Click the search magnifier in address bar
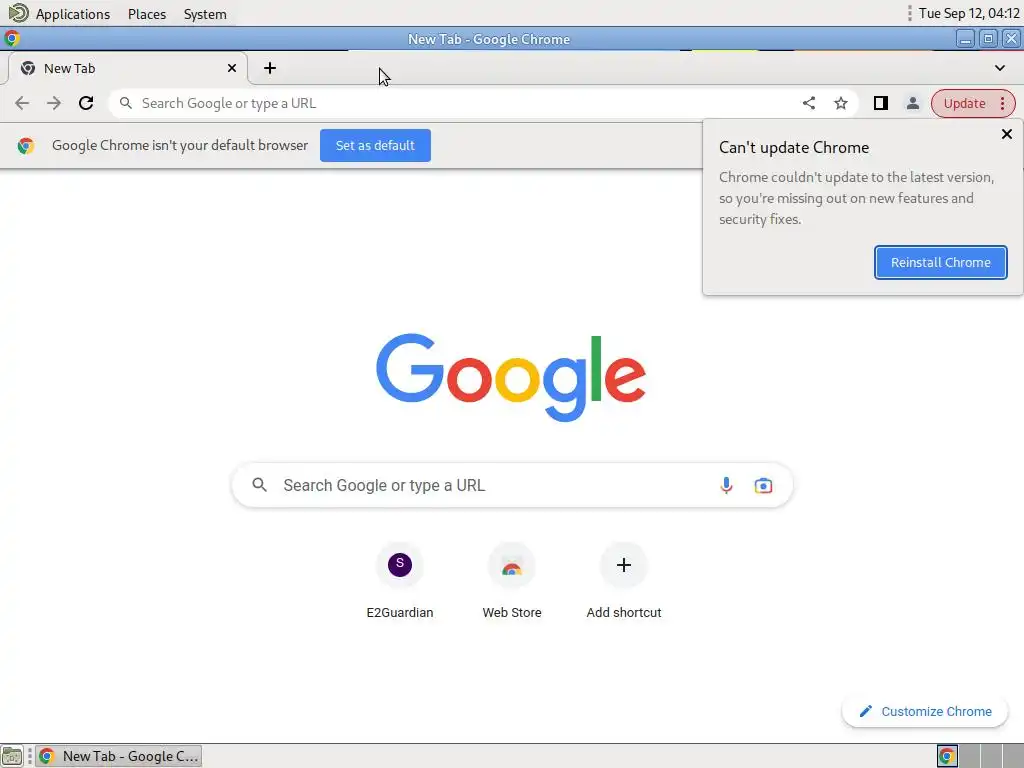 click(x=126, y=103)
